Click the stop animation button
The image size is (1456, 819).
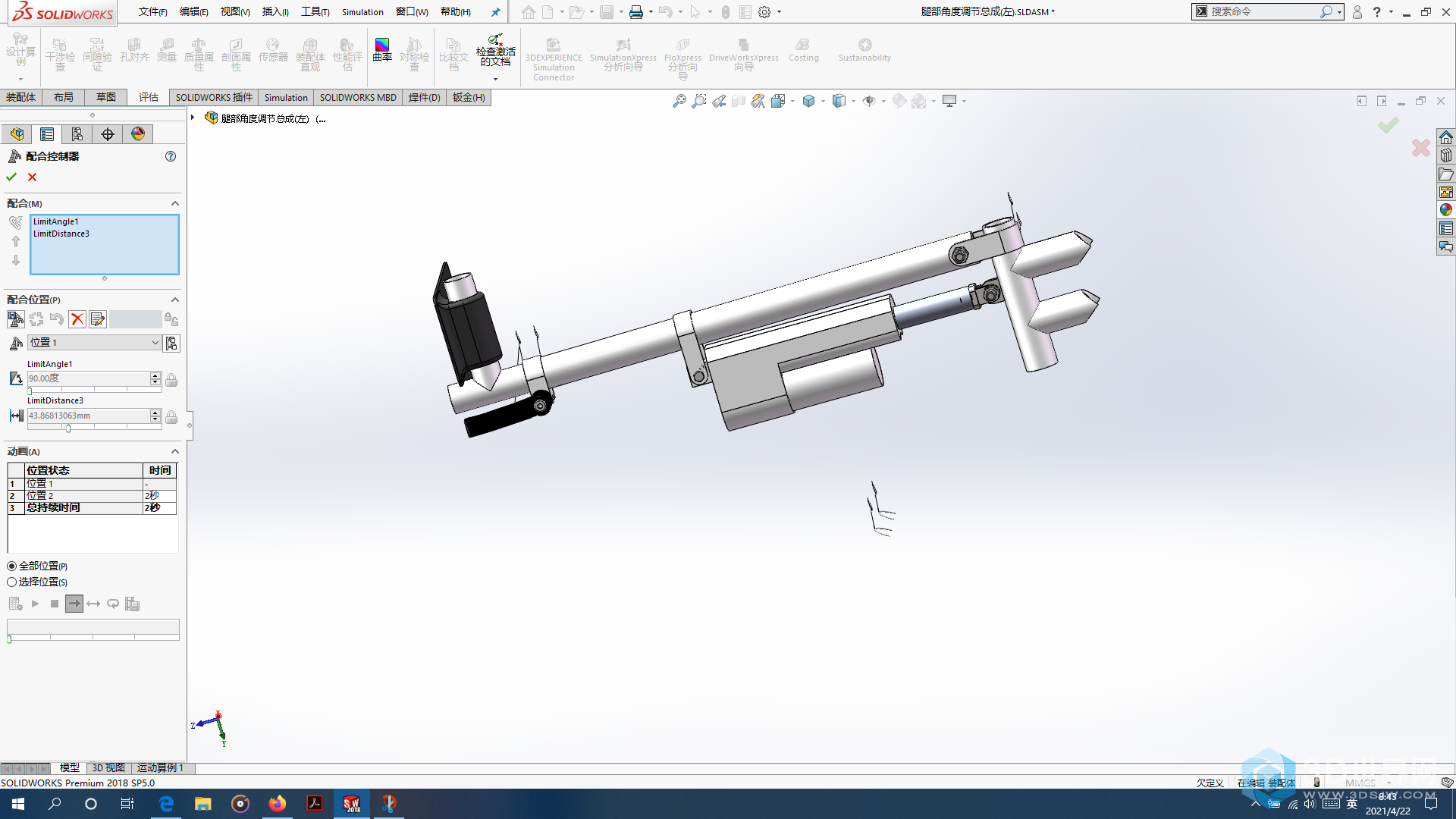tap(55, 604)
